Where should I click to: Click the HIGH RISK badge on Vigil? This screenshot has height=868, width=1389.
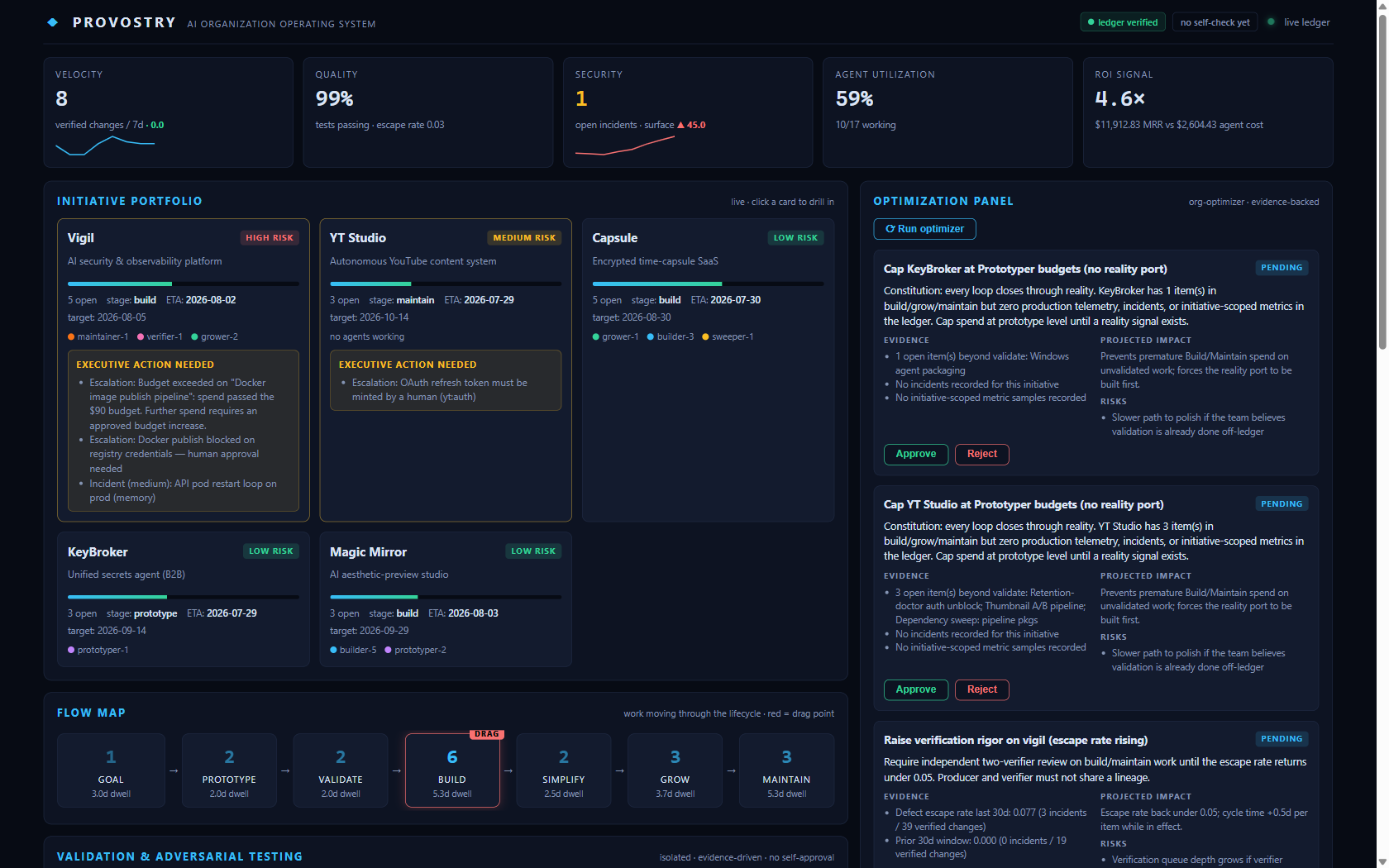pyautogui.click(x=270, y=237)
